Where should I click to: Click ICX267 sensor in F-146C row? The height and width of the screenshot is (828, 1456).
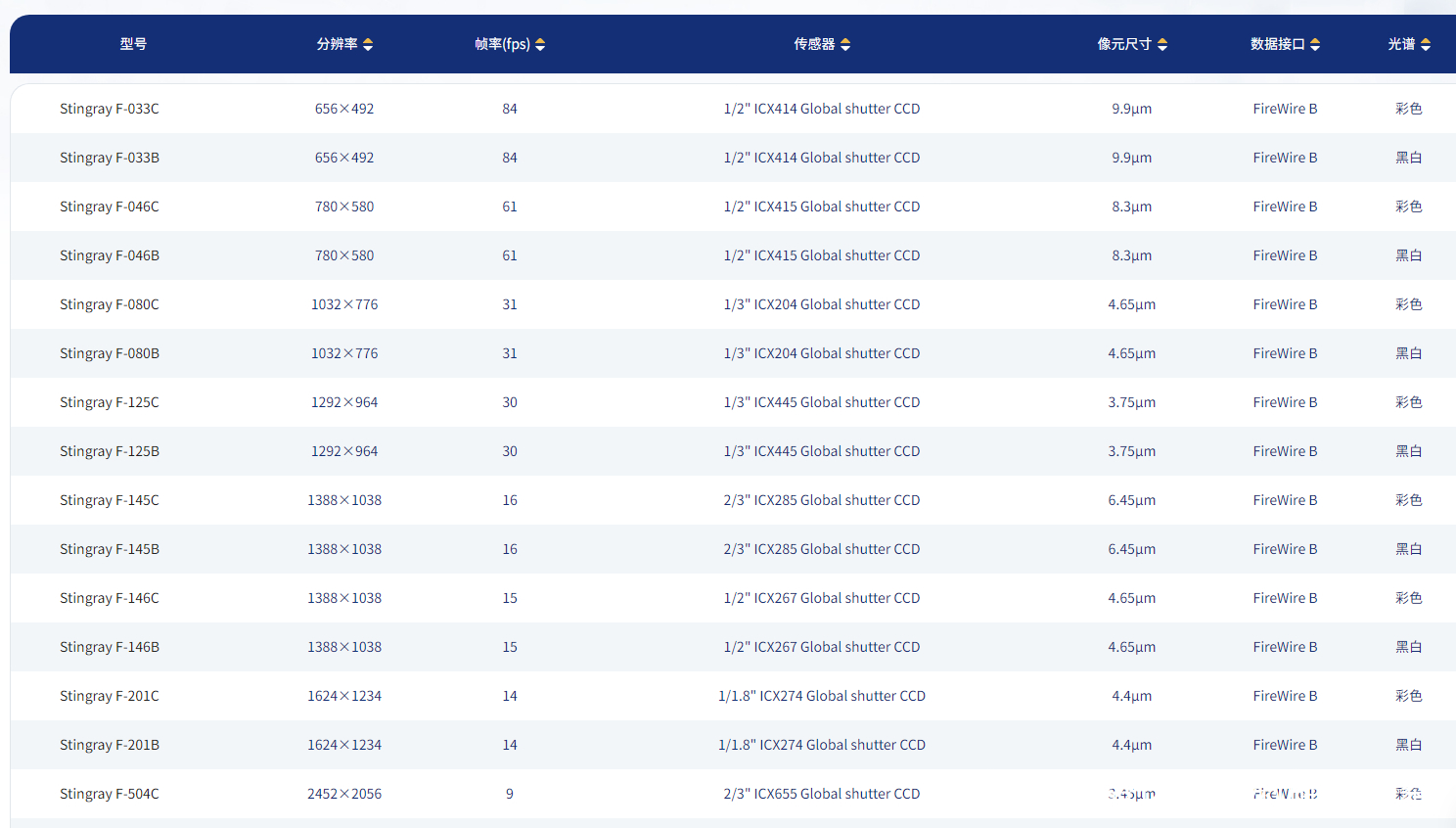tap(822, 598)
